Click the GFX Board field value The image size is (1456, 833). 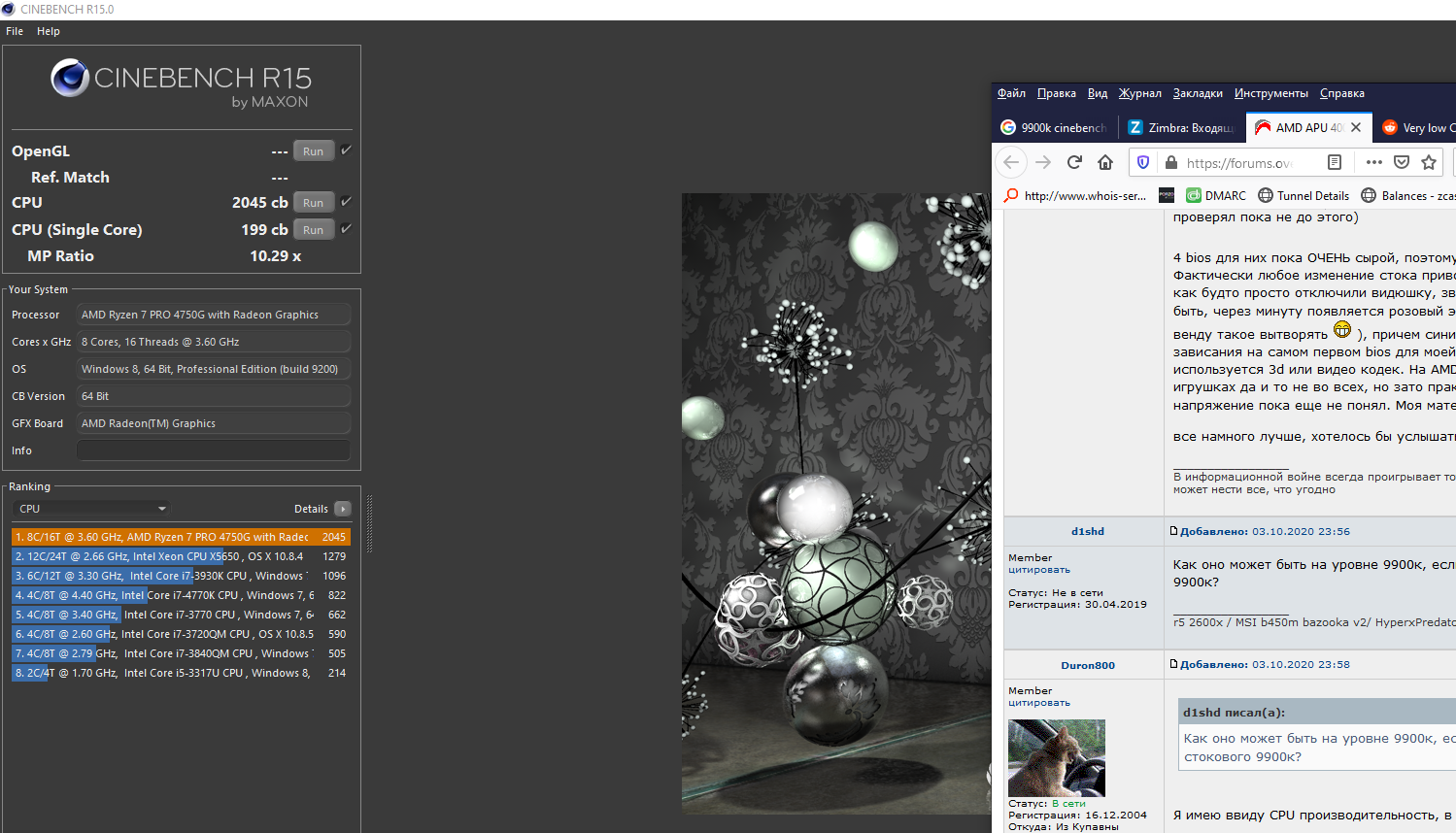pos(213,423)
